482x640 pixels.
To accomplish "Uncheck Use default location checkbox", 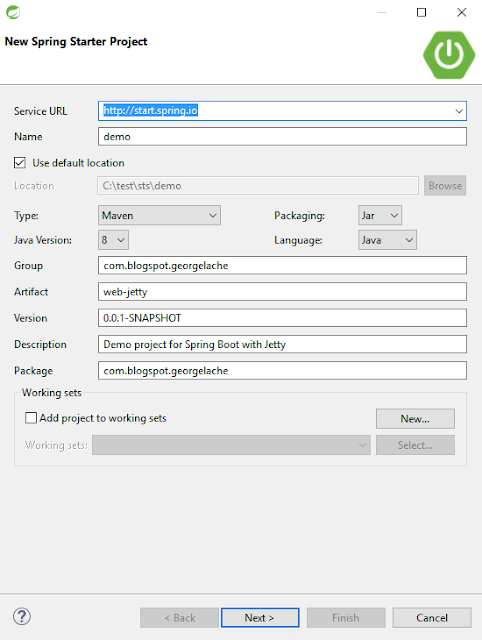I will point(20,163).
